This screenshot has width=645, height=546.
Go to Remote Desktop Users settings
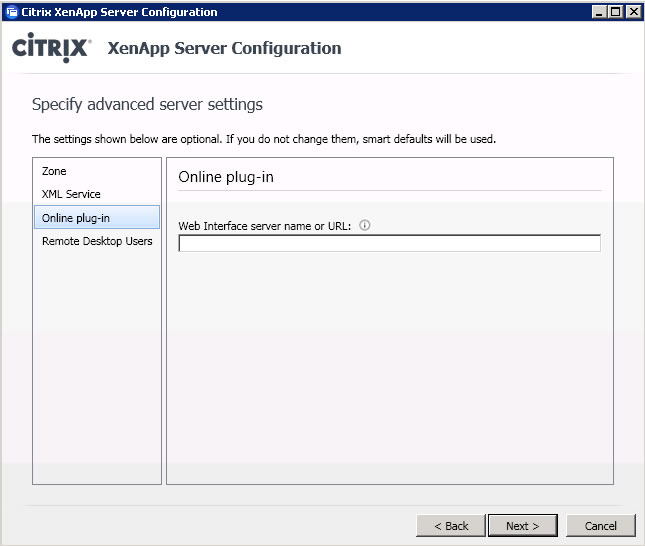(96, 241)
